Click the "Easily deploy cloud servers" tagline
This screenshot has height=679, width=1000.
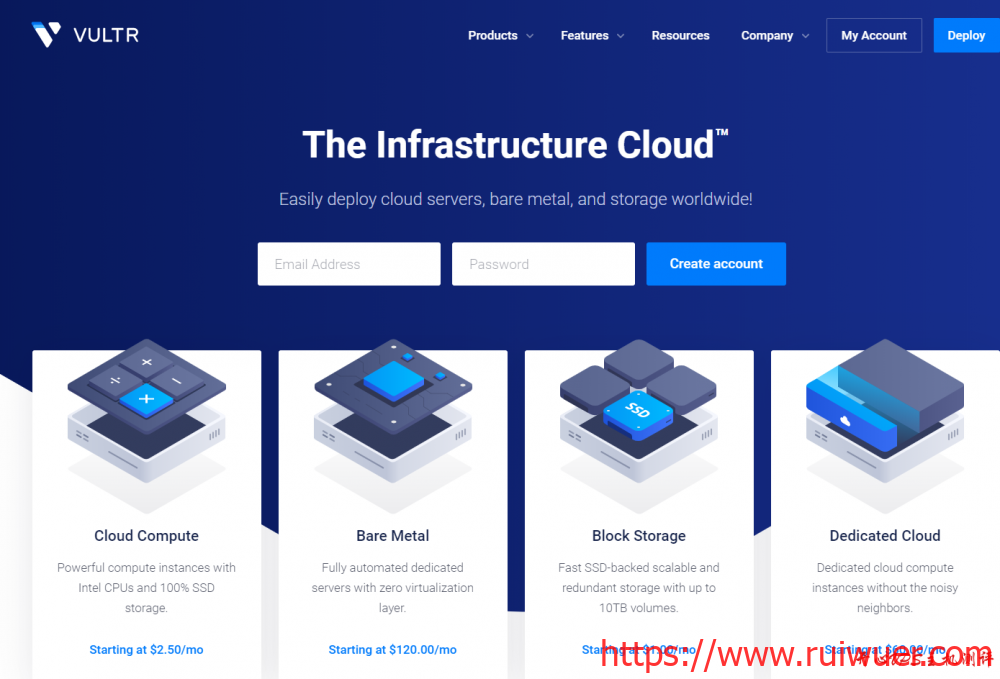point(515,199)
